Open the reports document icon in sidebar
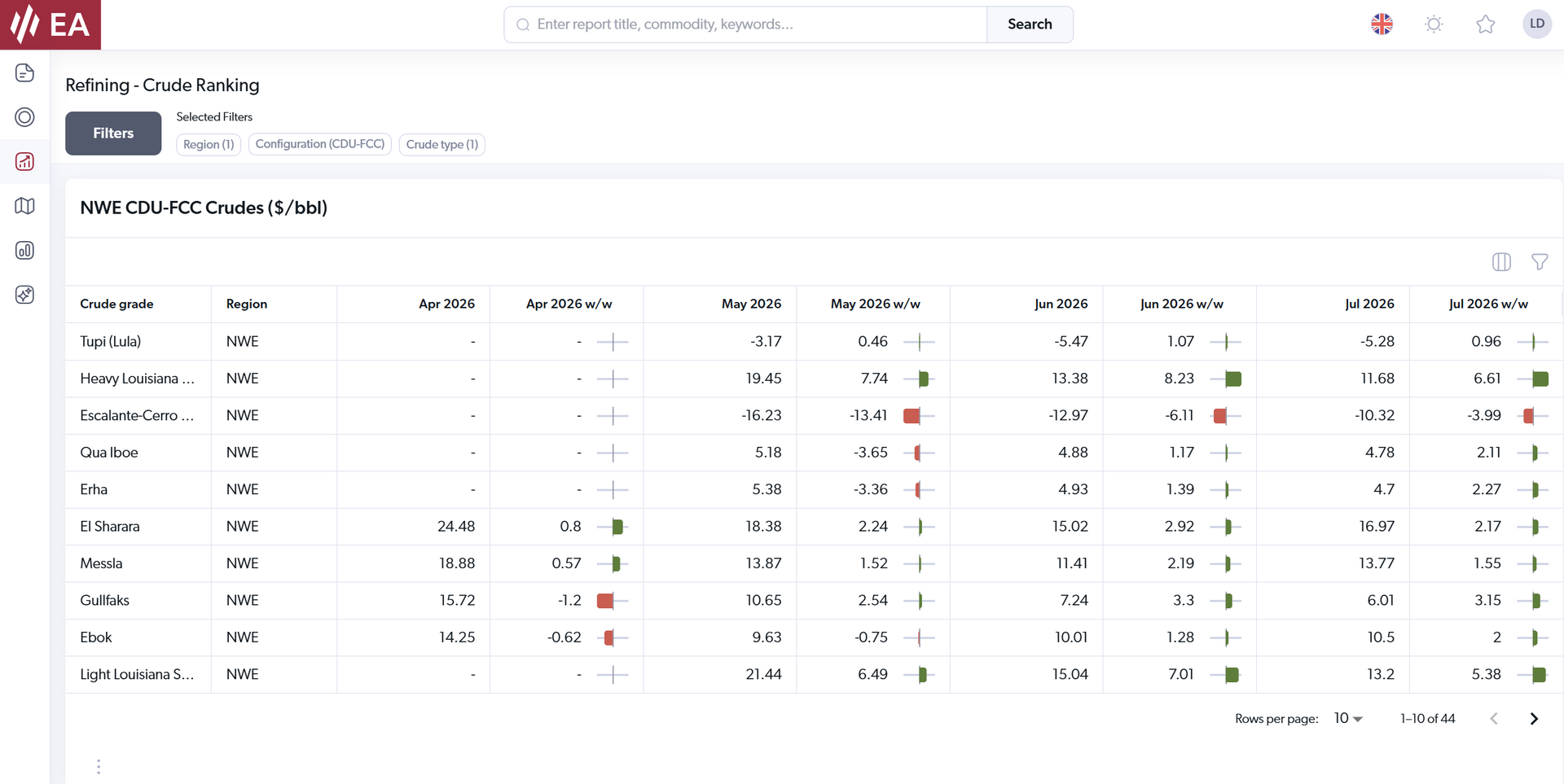The width and height of the screenshot is (1564, 784). [x=24, y=73]
